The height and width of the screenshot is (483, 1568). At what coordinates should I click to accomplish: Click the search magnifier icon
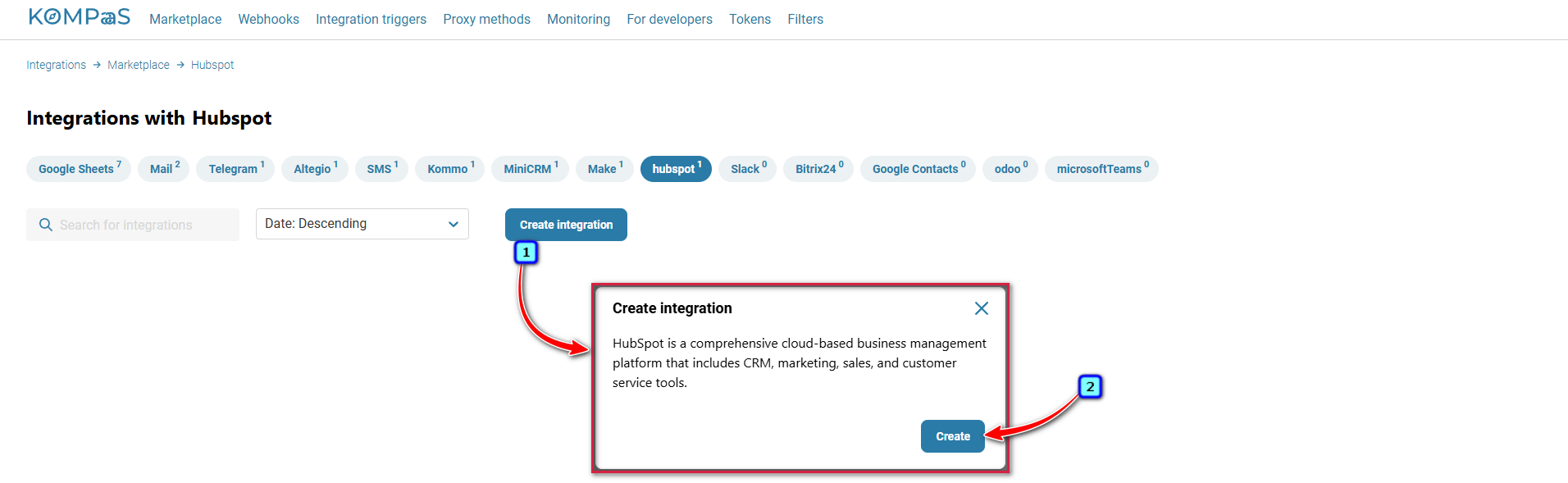(x=46, y=225)
